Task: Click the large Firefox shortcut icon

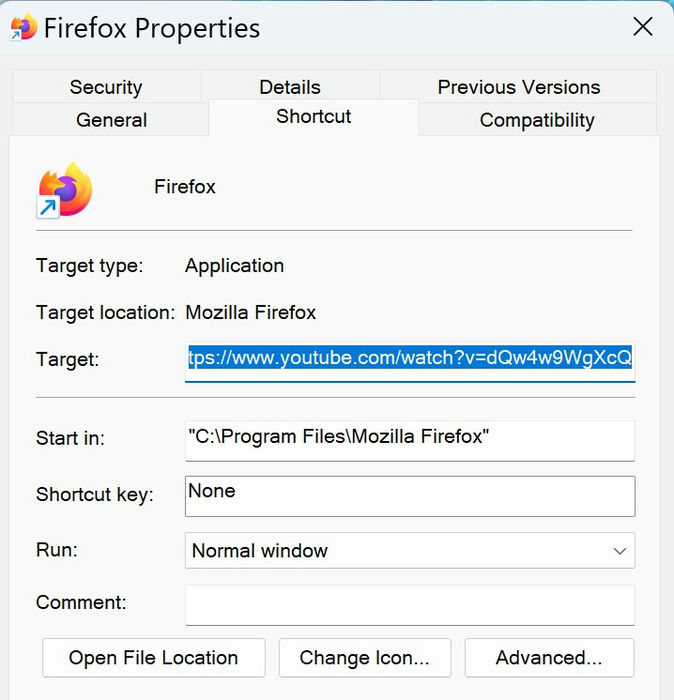Action: pos(65,191)
